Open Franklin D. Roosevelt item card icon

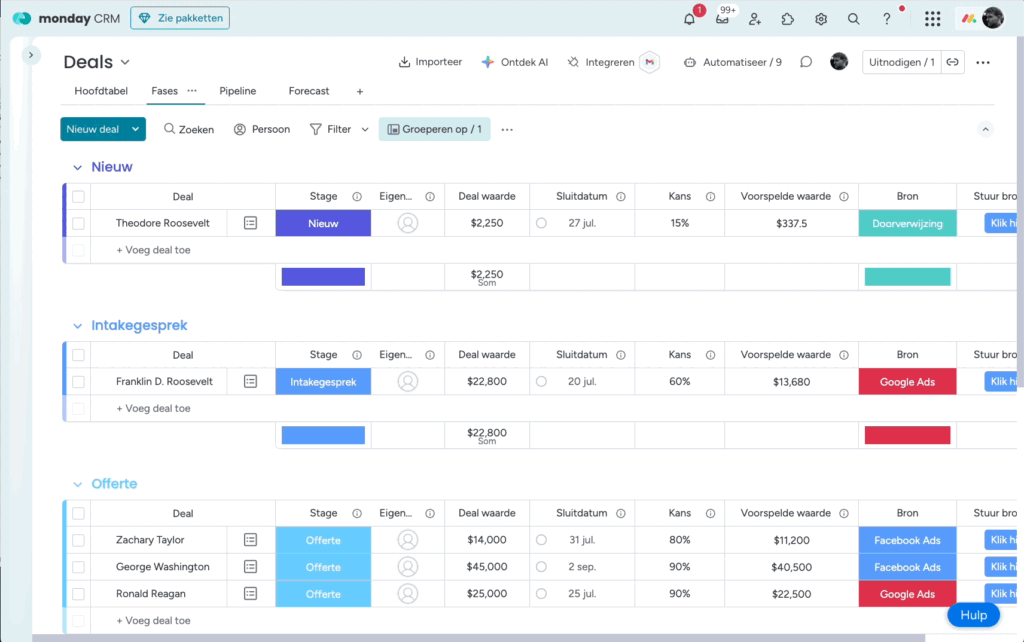point(251,381)
